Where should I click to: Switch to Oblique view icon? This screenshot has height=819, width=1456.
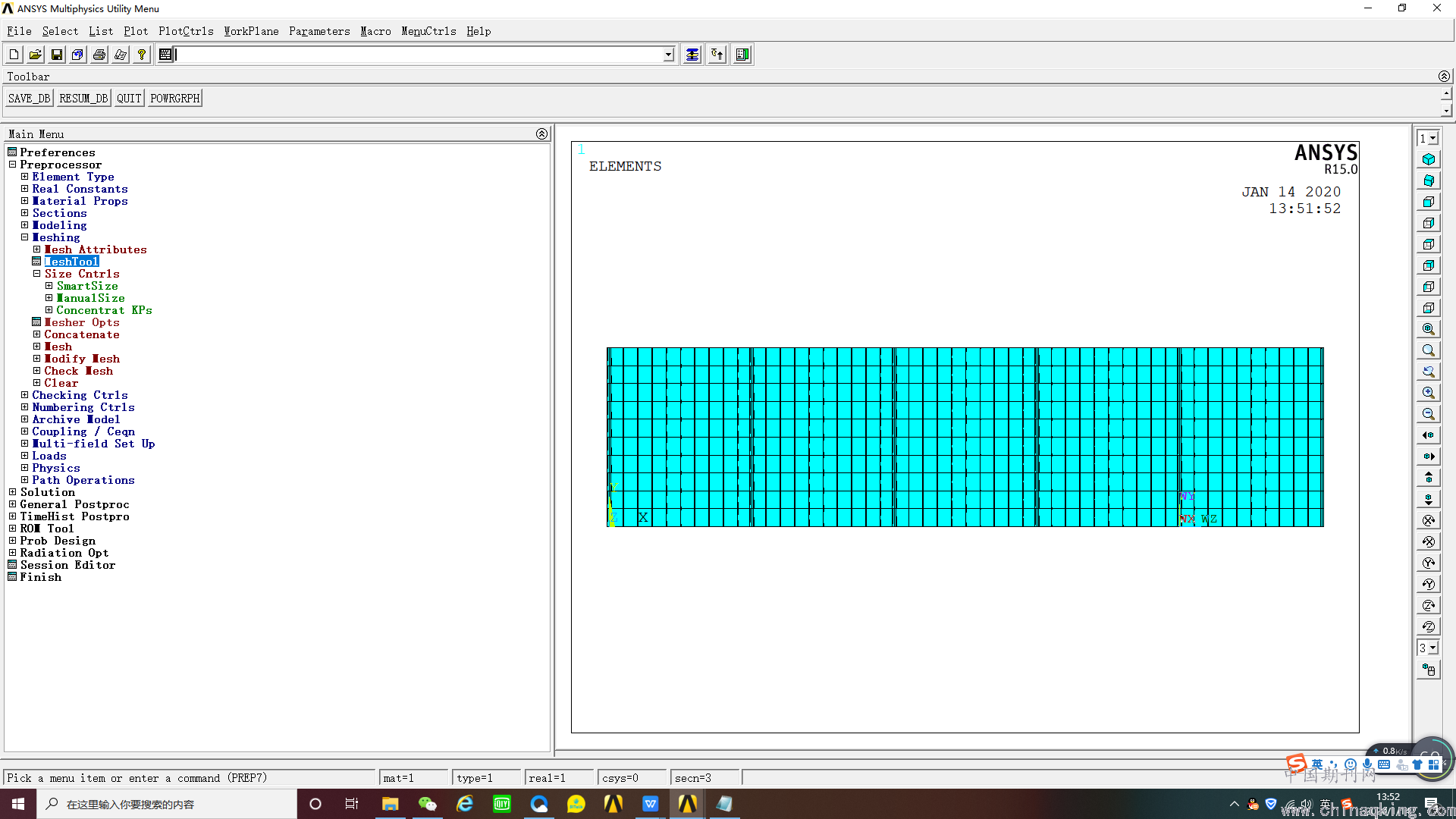(1429, 180)
